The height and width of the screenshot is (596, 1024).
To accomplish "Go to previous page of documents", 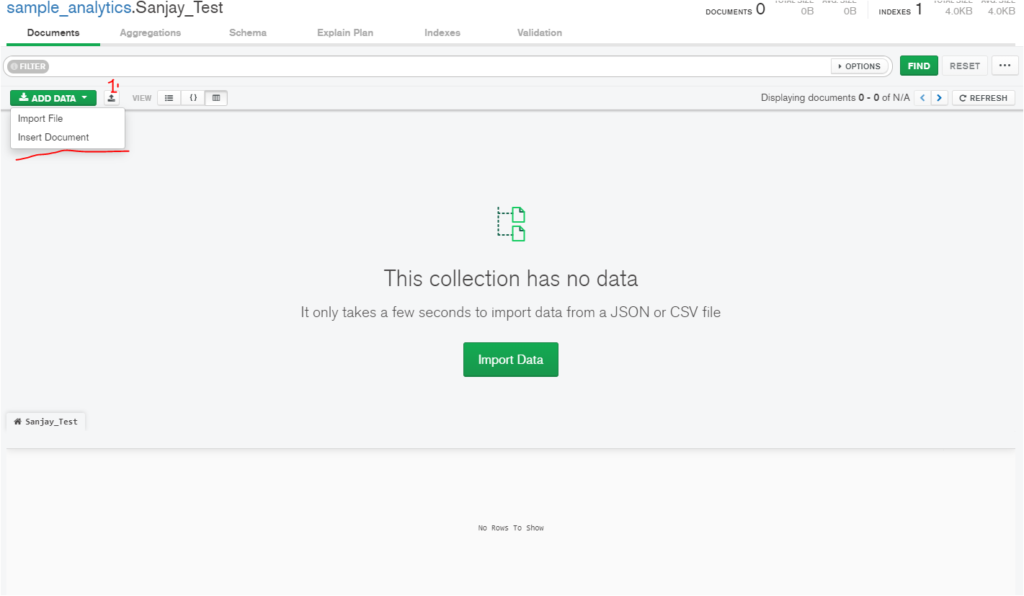I will [923, 98].
